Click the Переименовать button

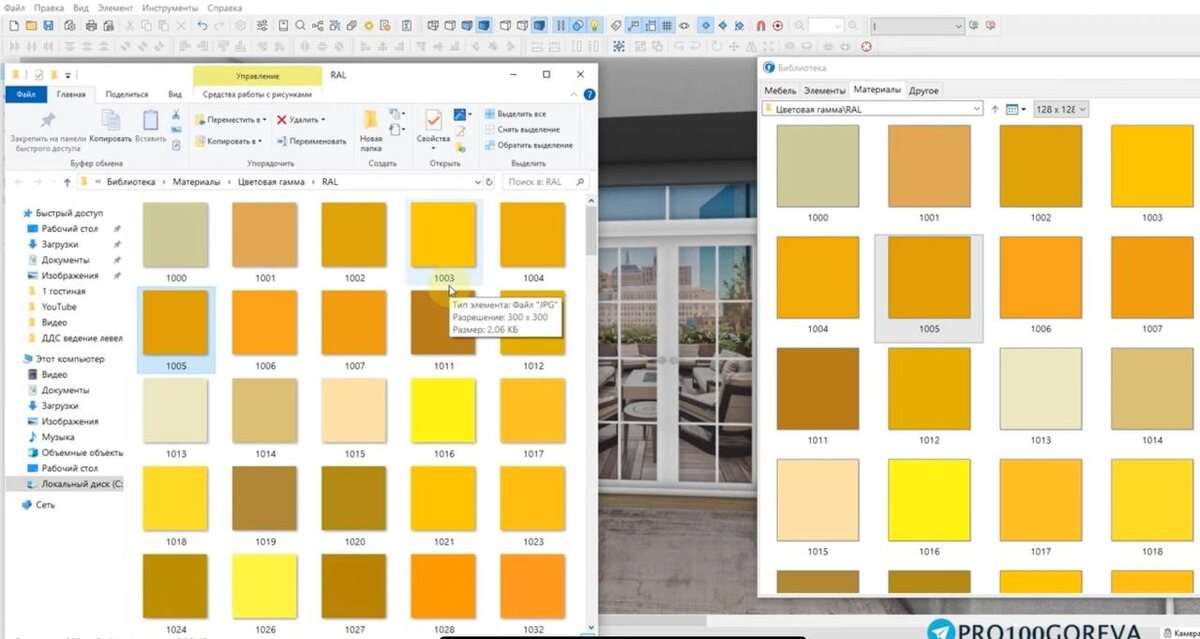pos(311,141)
